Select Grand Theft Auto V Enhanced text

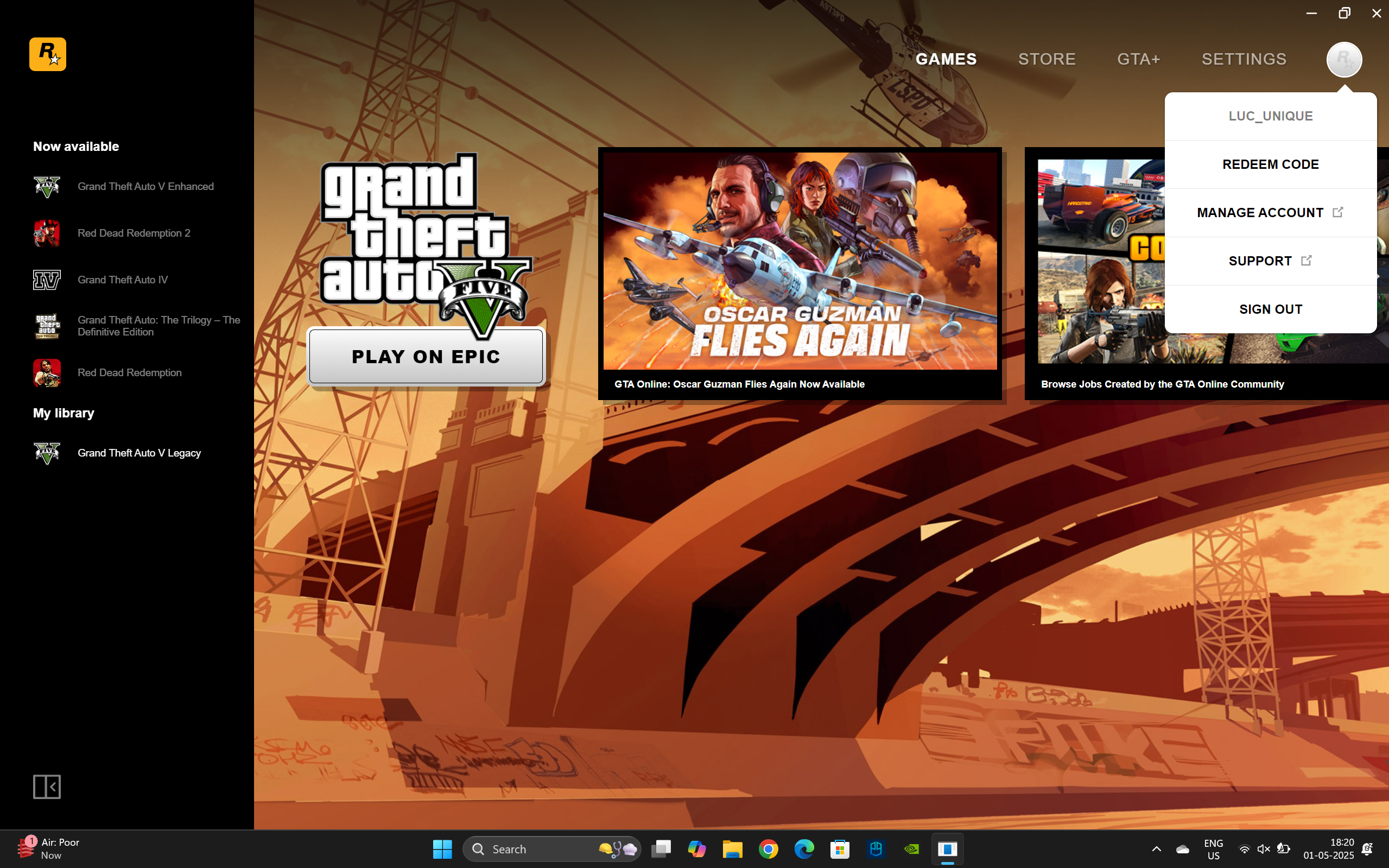(x=146, y=187)
